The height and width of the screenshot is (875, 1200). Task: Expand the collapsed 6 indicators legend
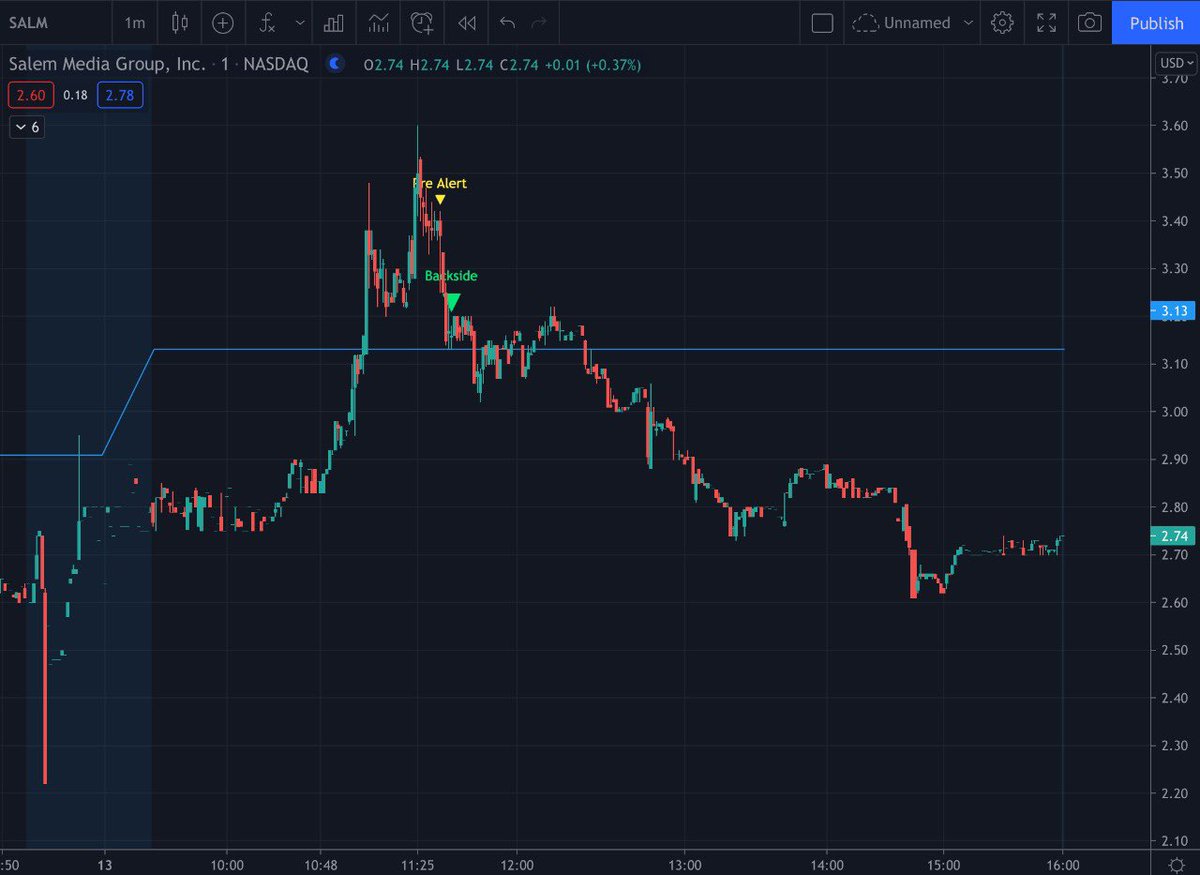[27, 127]
